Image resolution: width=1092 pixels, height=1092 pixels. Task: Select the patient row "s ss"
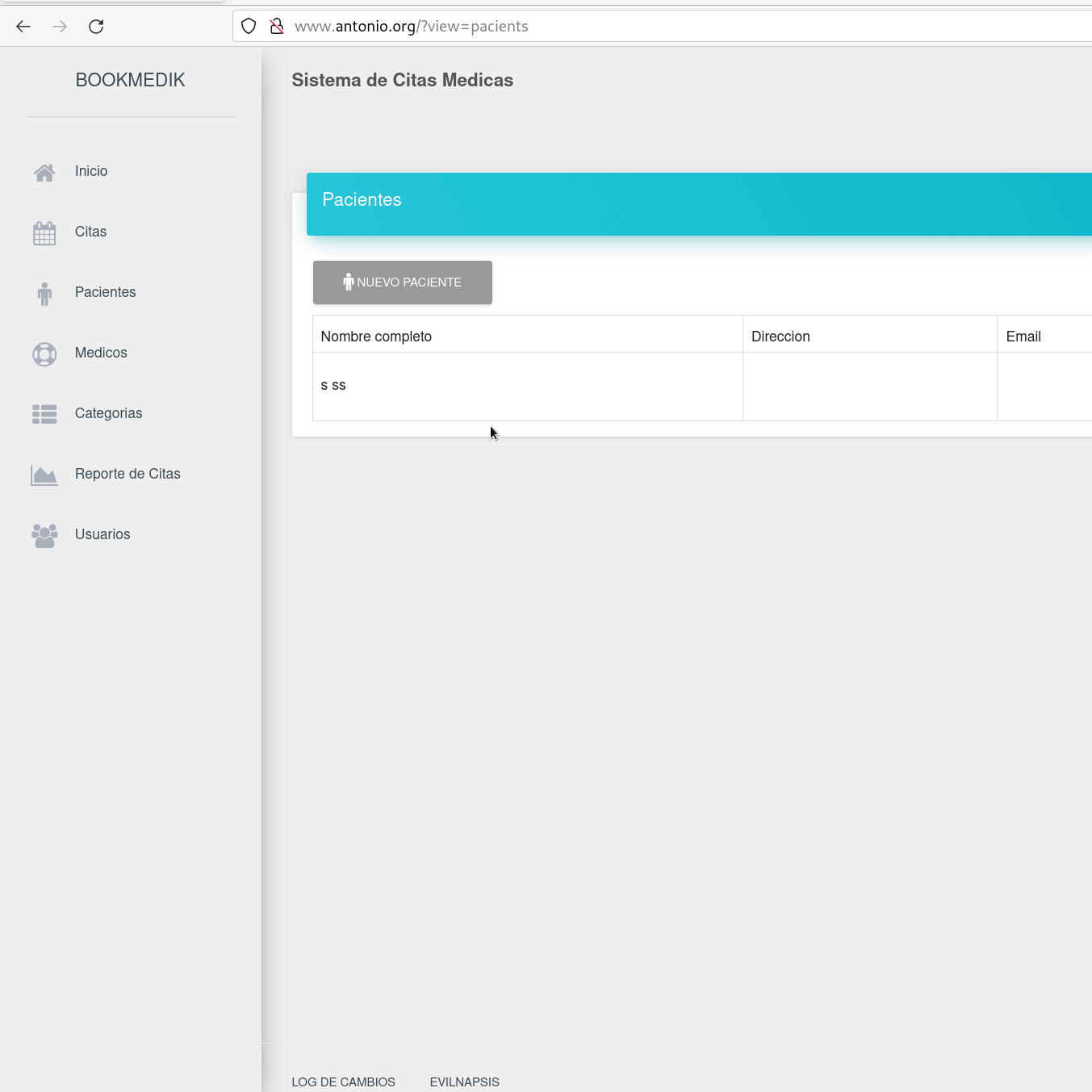(333, 386)
